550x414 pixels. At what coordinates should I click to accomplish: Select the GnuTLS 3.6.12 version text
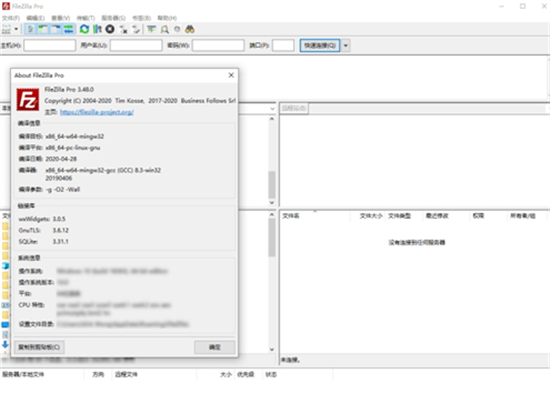pos(61,230)
